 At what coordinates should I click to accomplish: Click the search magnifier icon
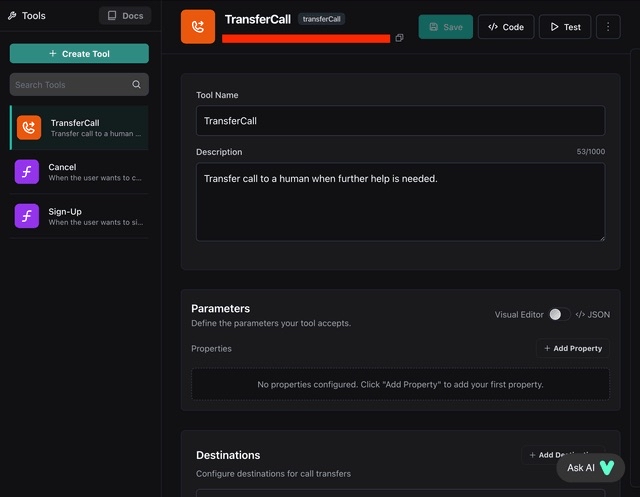[136, 84]
